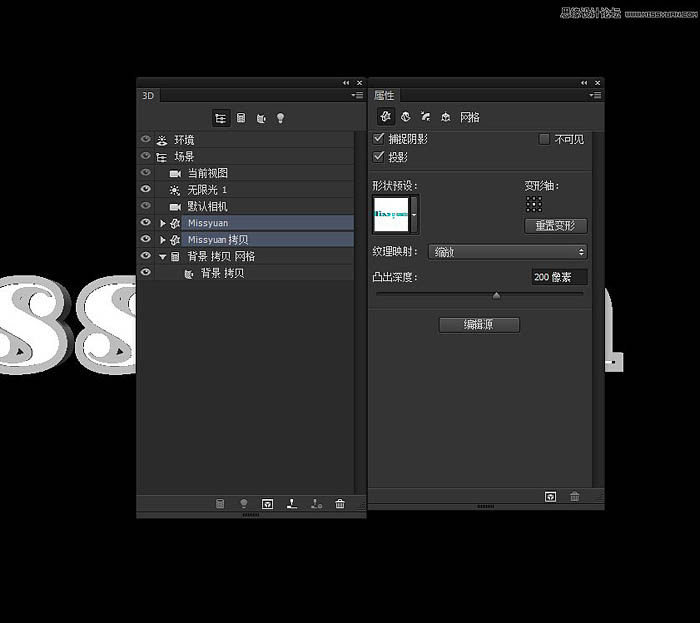Toggle visibility of 场景 row

tap(146, 156)
